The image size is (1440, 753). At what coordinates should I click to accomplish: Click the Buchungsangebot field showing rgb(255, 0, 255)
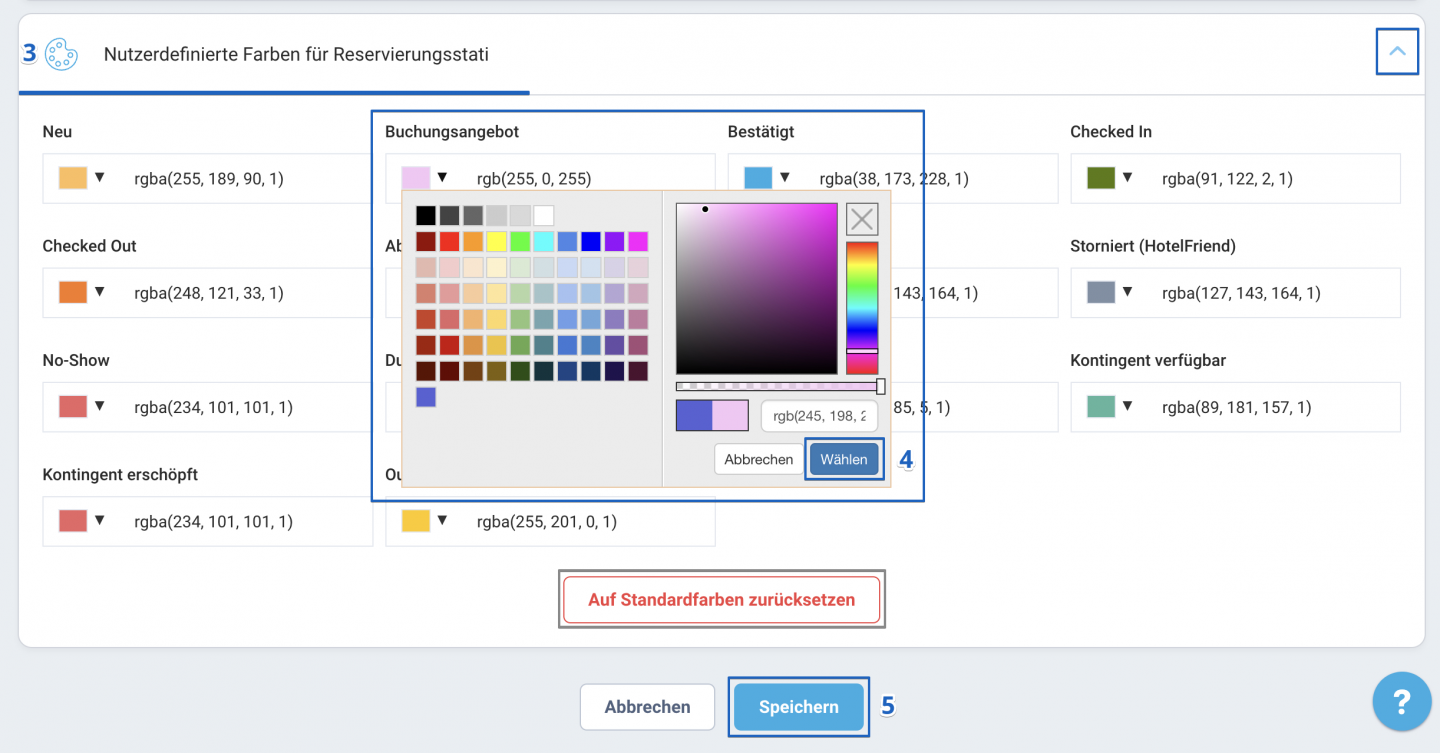(x=550, y=179)
